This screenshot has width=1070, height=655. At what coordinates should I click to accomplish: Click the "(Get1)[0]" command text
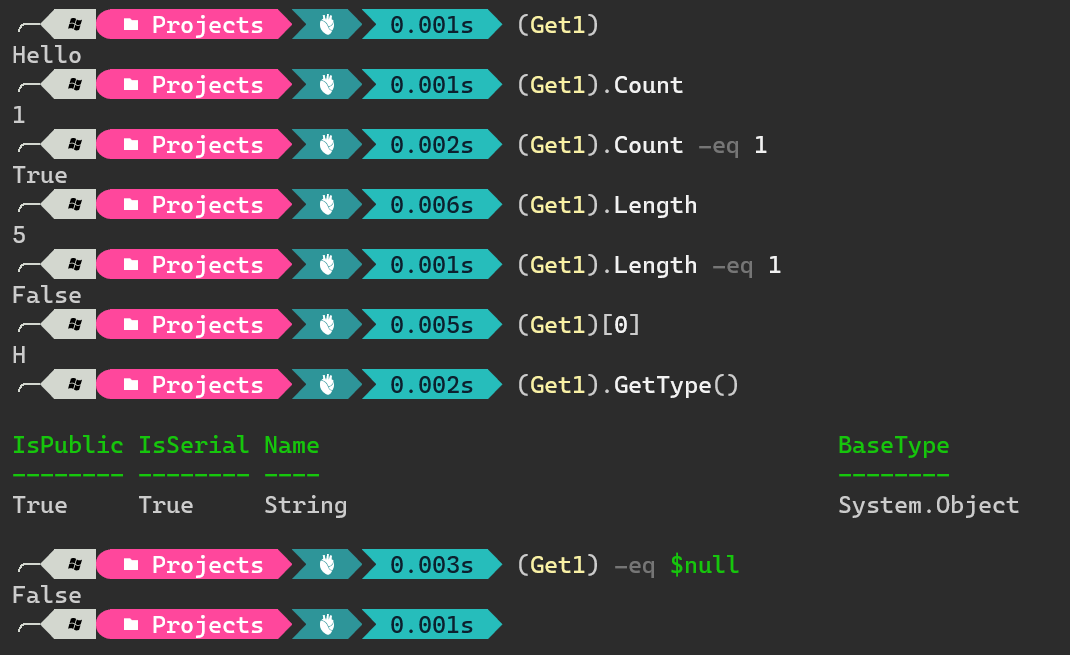pyautogui.click(x=579, y=325)
